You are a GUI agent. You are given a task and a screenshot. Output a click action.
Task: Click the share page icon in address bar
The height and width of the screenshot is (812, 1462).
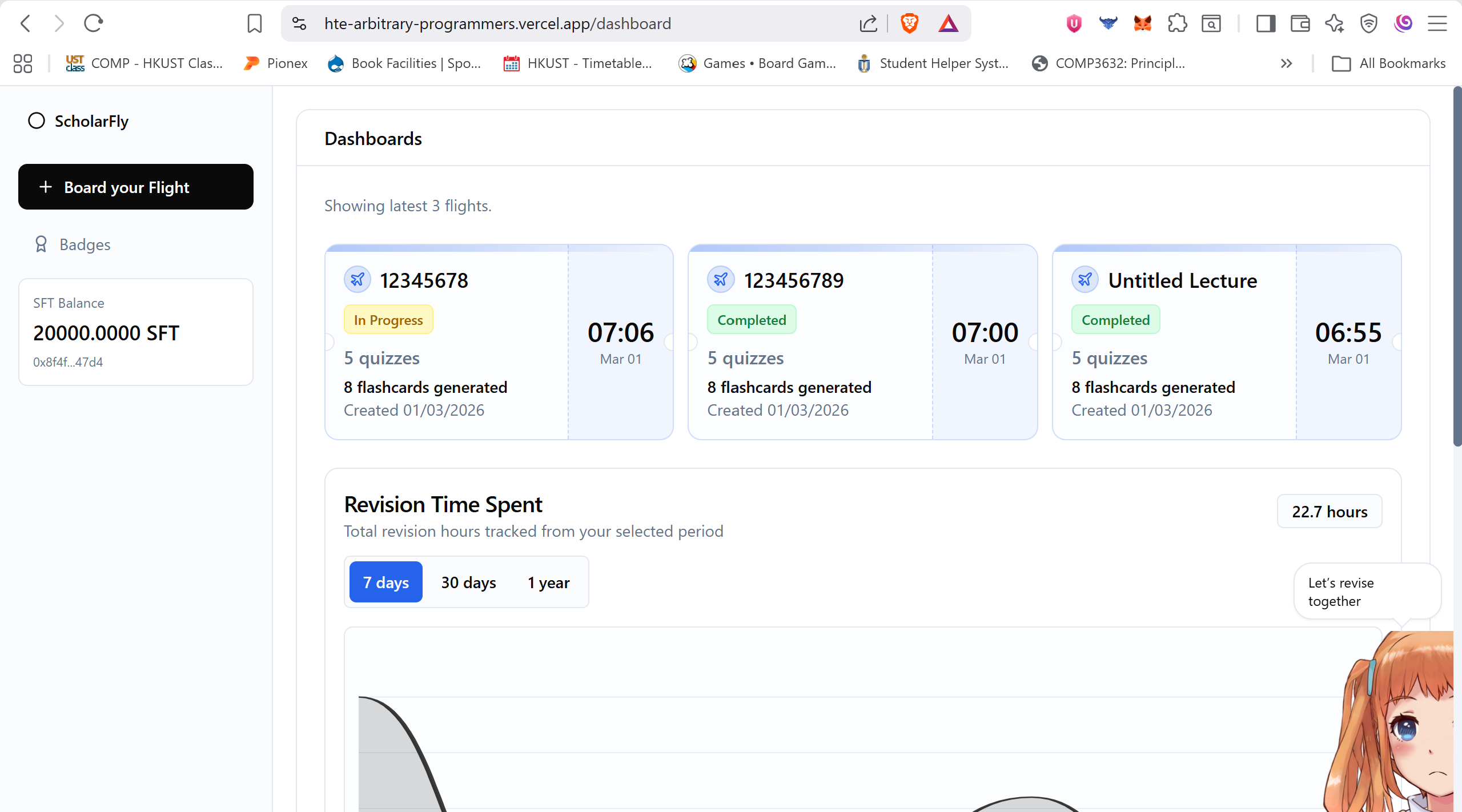868,23
